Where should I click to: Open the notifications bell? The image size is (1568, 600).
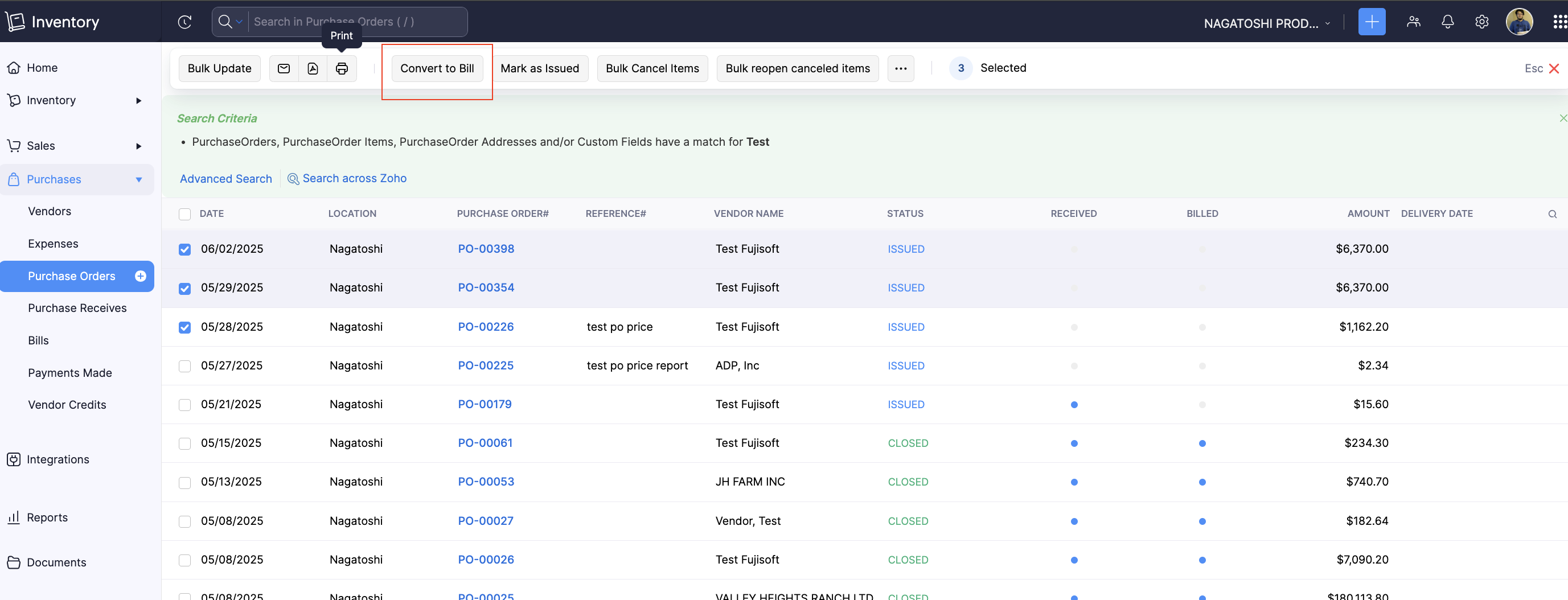pos(1447,23)
